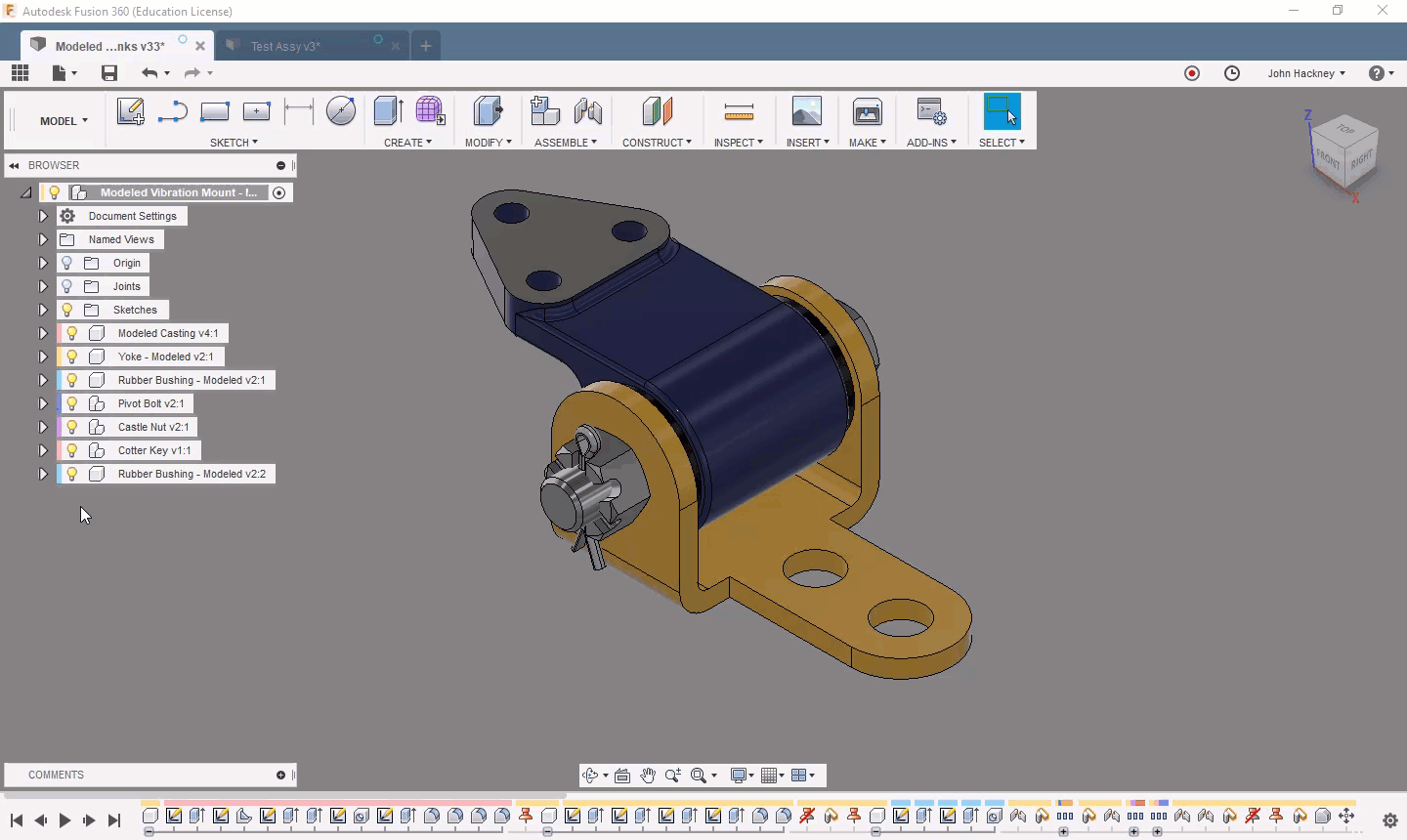Expand the Rubber Bushing - Modeled v2:1 node
The width and height of the screenshot is (1407, 840).
pyautogui.click(x=43, y=380)
